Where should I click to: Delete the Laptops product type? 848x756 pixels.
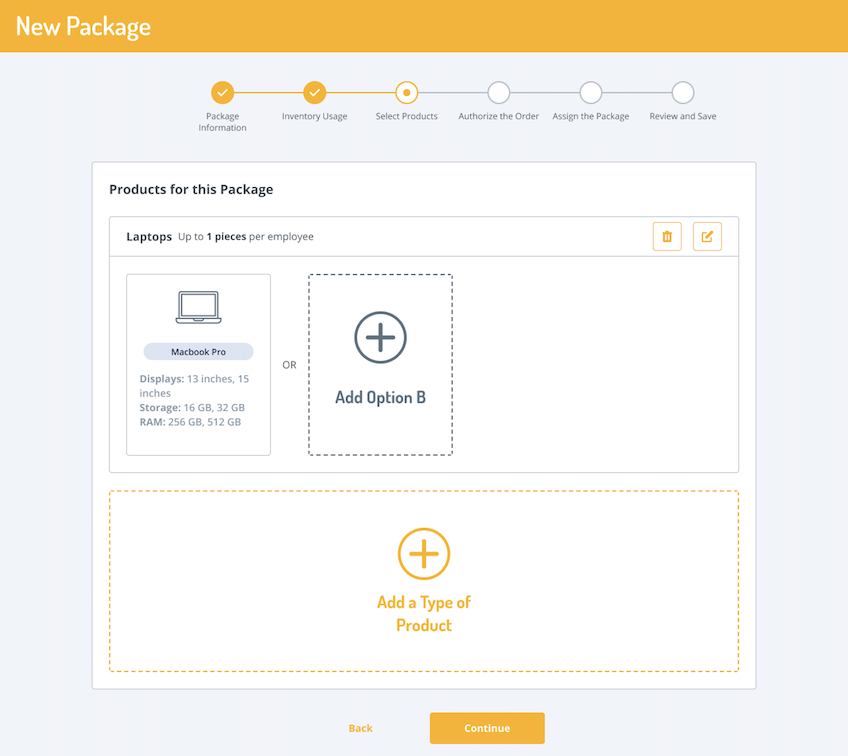point(667,237)
